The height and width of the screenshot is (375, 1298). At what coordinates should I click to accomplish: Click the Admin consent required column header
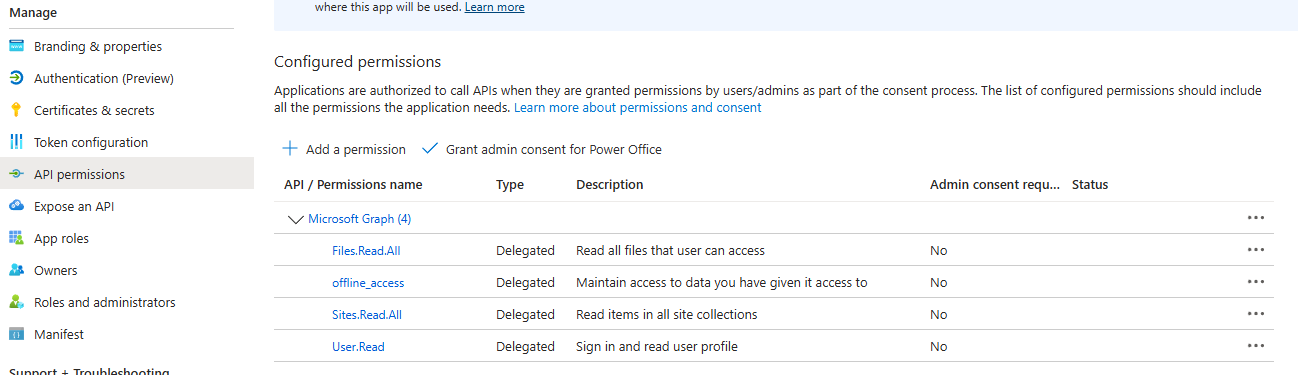click(x=995, y=184)
